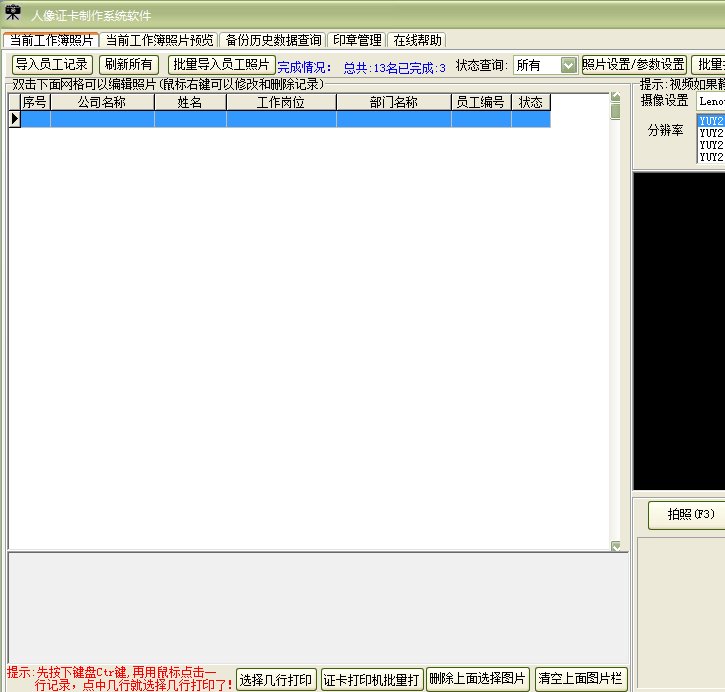725x692 pixels.
Task: Click 删除上面选择图片 button
Action: 478,679
